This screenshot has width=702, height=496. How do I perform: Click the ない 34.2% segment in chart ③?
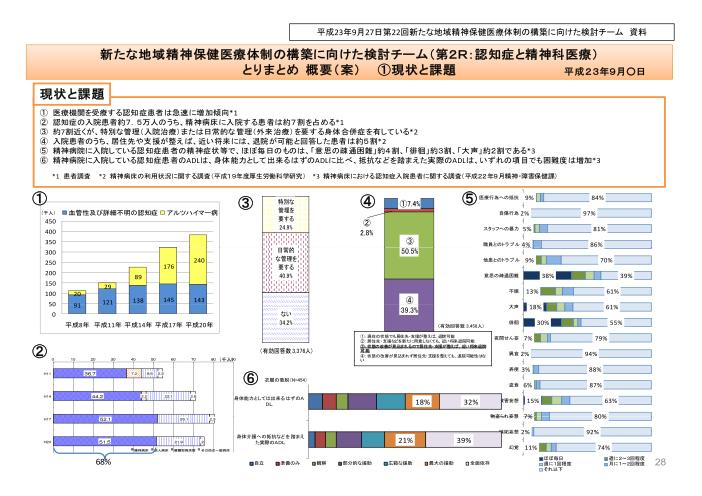pyautogui.click(x=286, y=317)
